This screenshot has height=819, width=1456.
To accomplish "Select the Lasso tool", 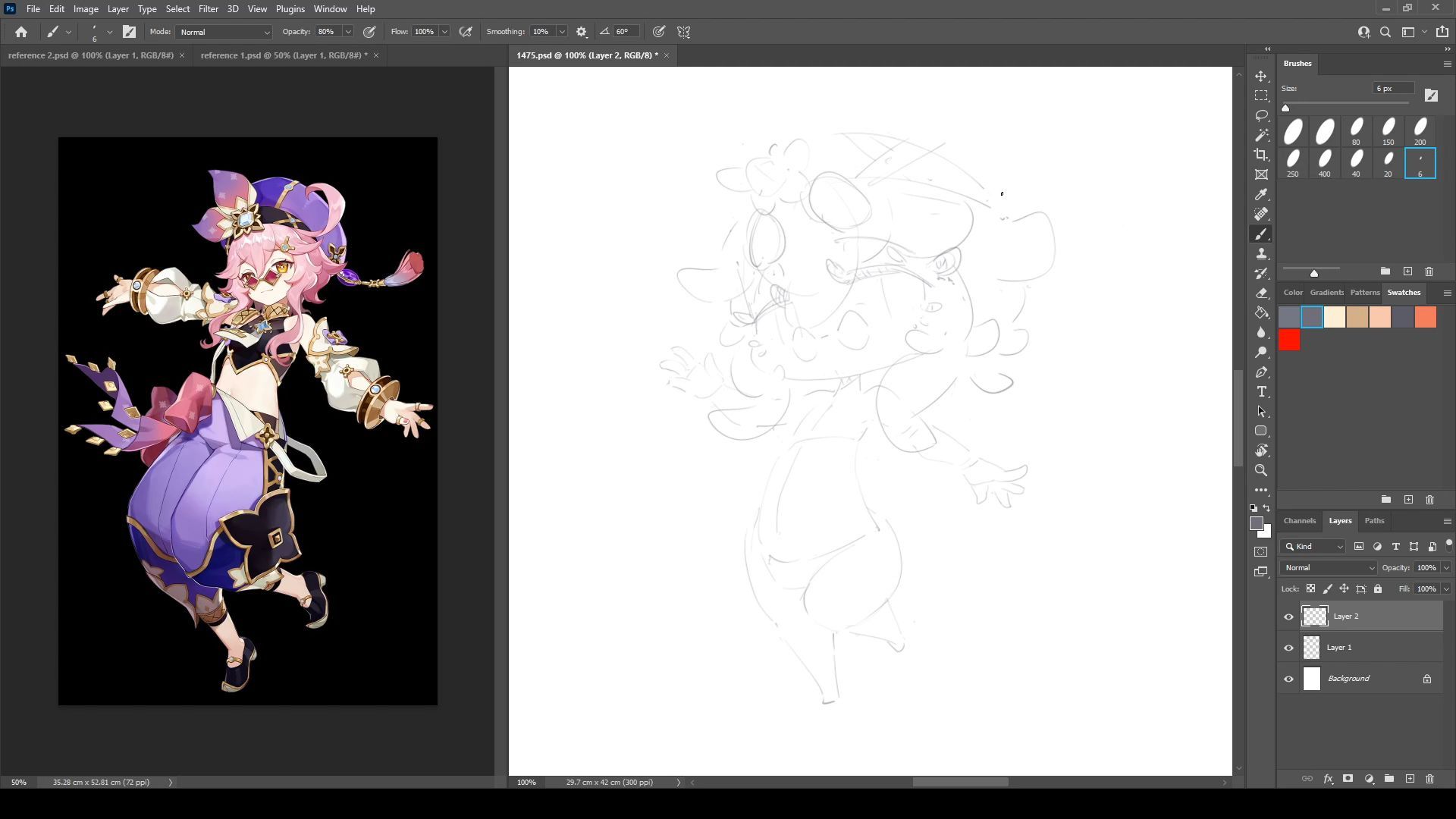I will coord(1261,116).
